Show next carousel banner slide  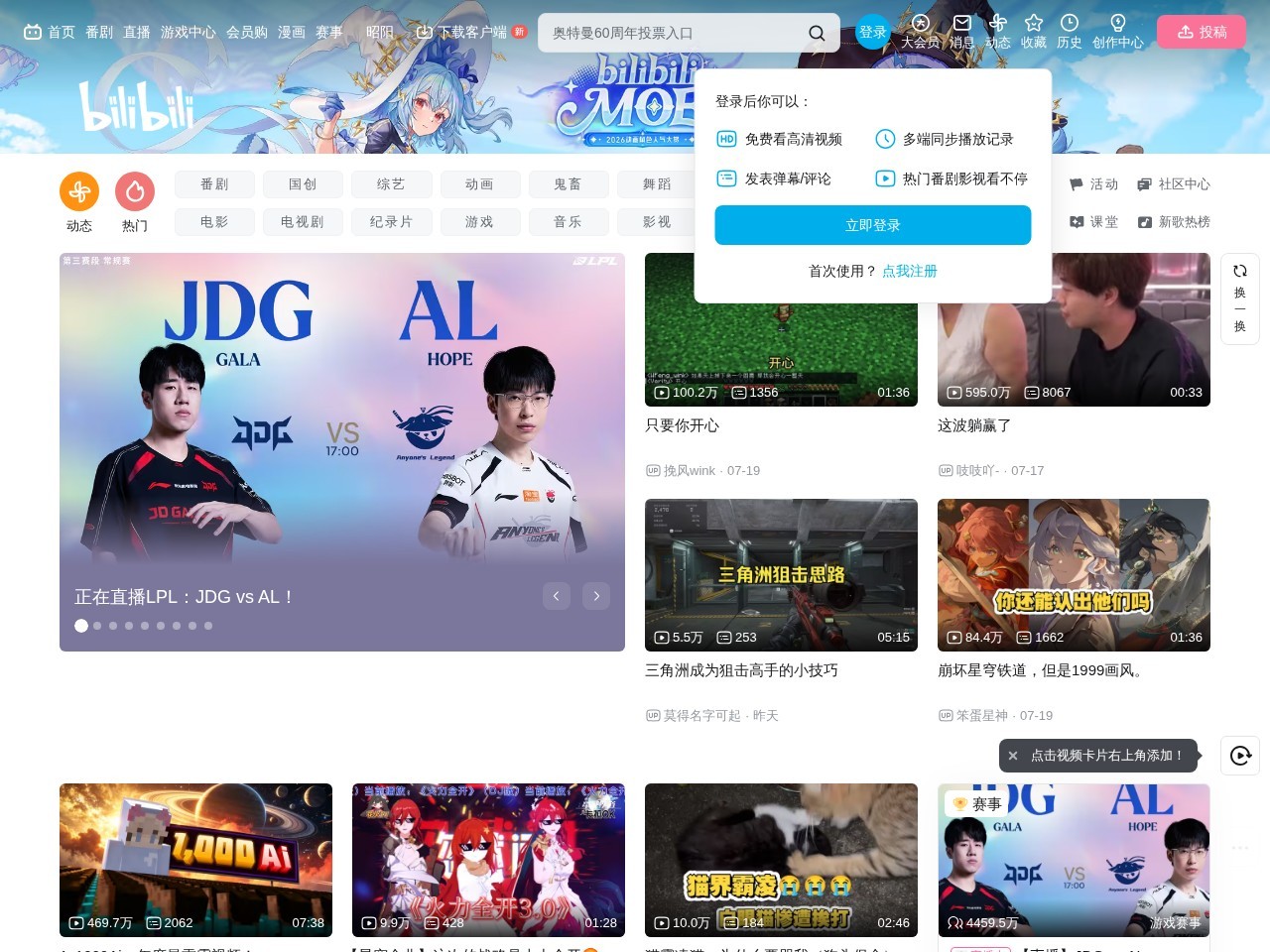point(596,596)
